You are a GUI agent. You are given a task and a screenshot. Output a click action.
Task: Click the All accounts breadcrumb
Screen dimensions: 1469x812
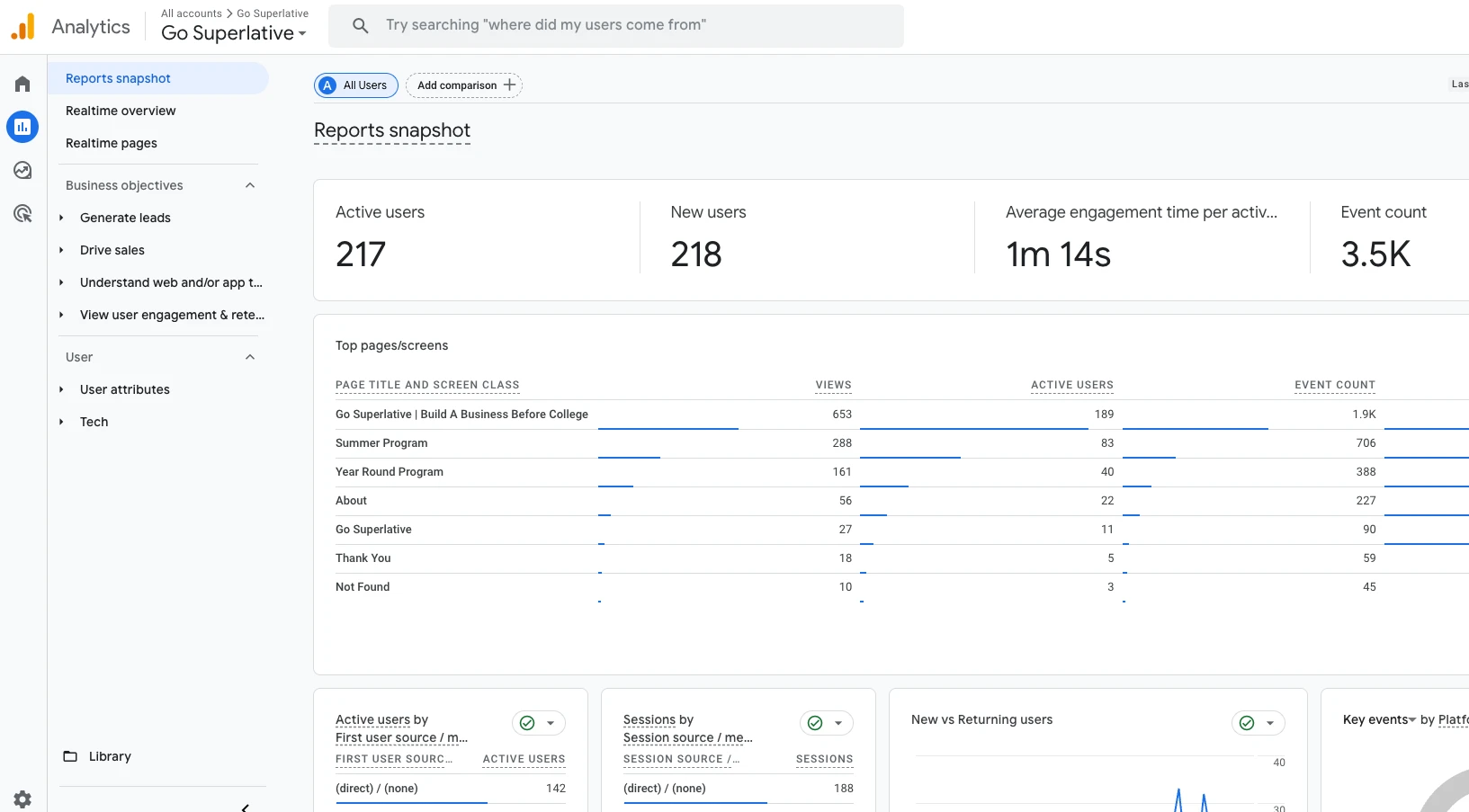192,13
